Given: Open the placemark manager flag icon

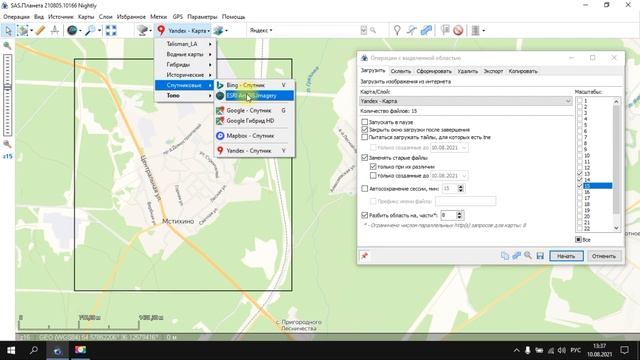Looking at the screenshot, I should coord(445,30).
